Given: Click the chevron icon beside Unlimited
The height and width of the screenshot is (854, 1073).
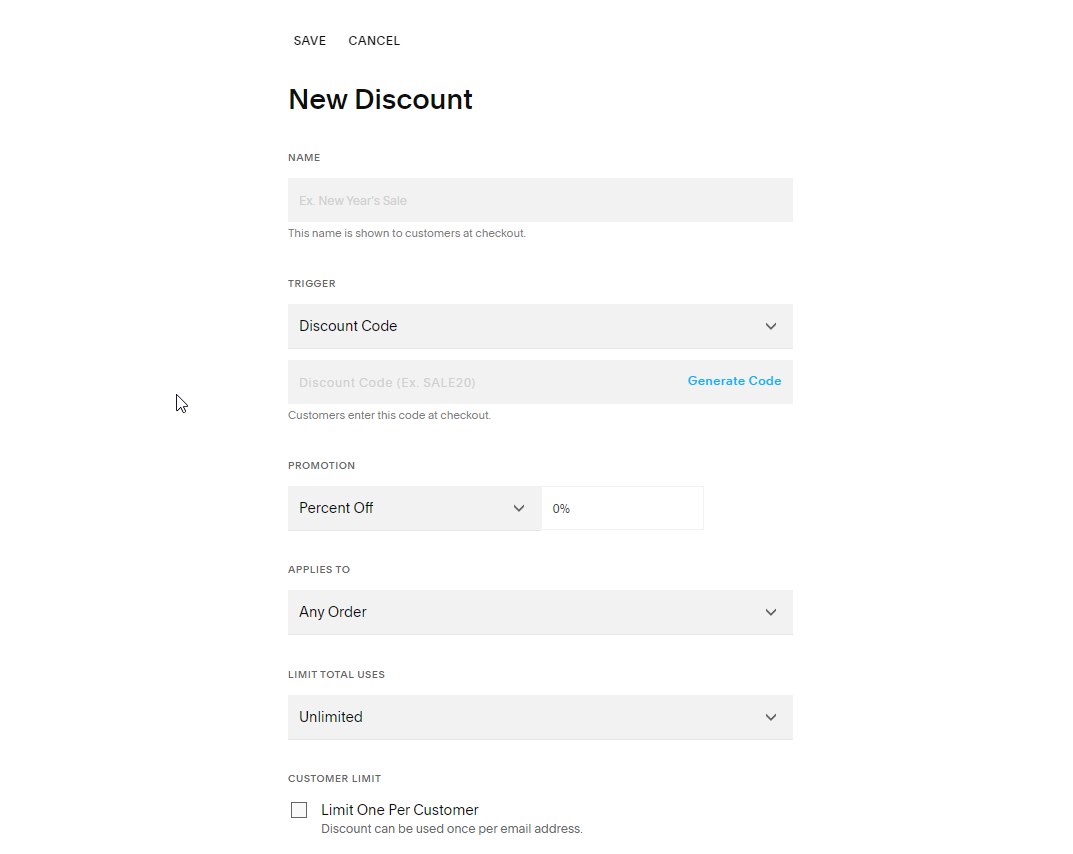Looking at the screenshot, I should [771, 717].
